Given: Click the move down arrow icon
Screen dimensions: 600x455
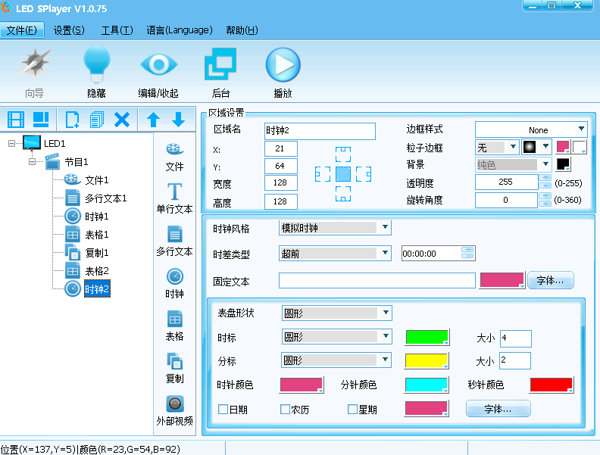Looking at the screenshot, I should [178, 120].
